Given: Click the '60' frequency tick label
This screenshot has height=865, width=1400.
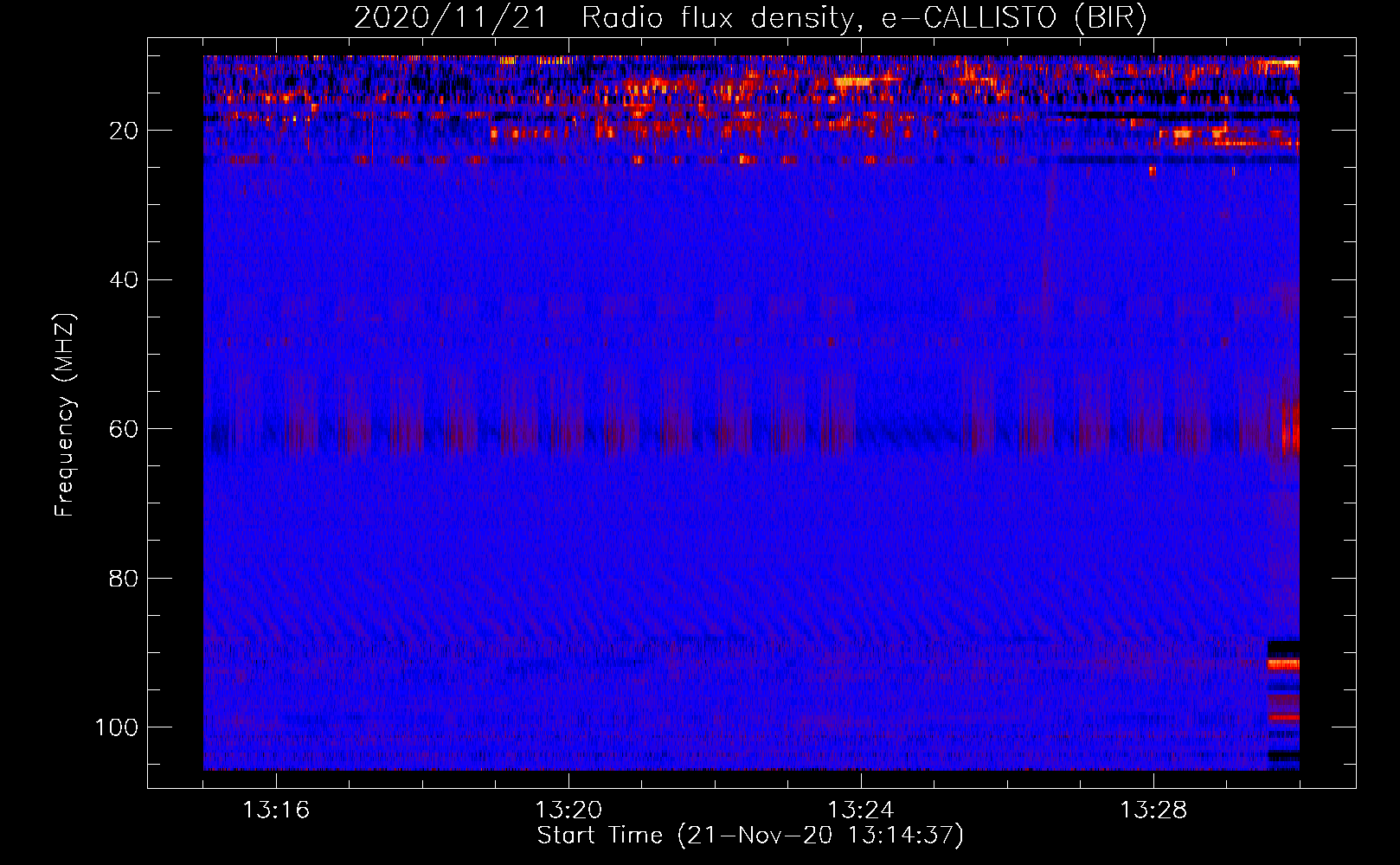Looking at the screenshot, I should 124,429.
